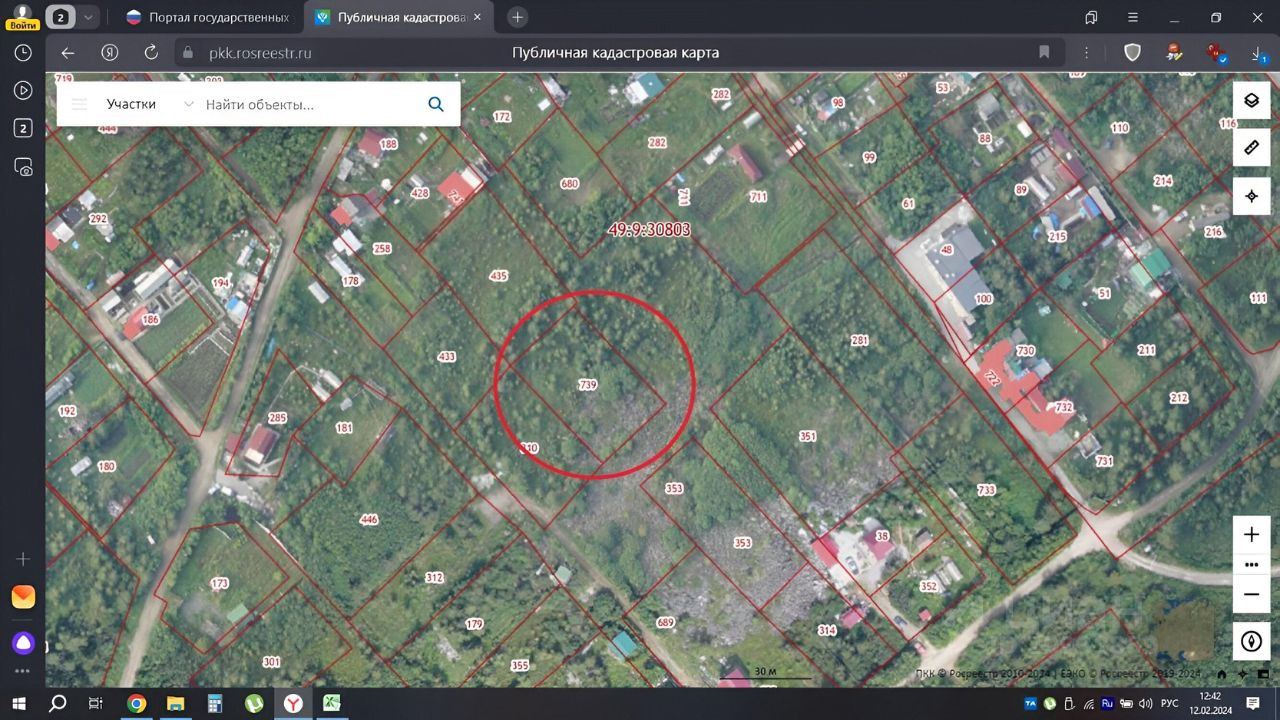Click the pkk.rosreestr.ru address field

(x=260, y=53)
